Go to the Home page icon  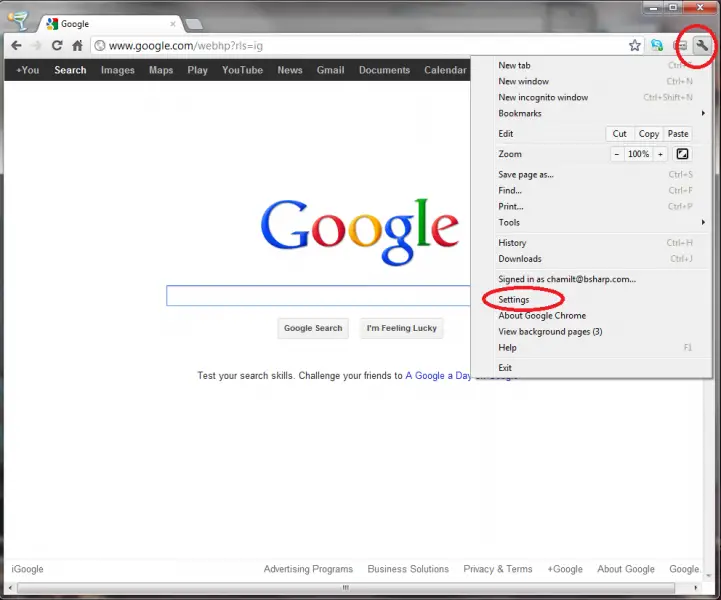pos(77,46)
